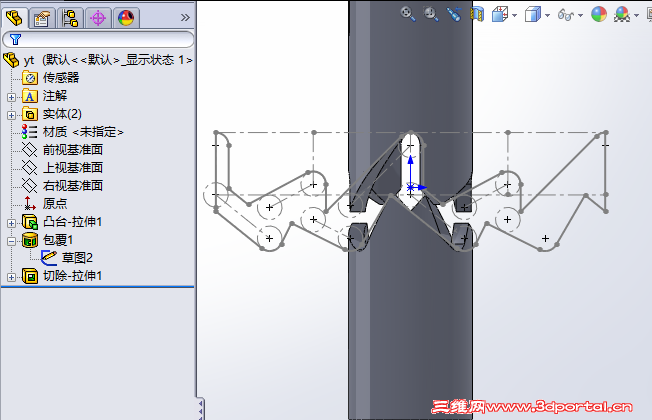The image size is (652, 420).
Task: Select the 上视基准面 top plane
Action: (x=62, y=168)
